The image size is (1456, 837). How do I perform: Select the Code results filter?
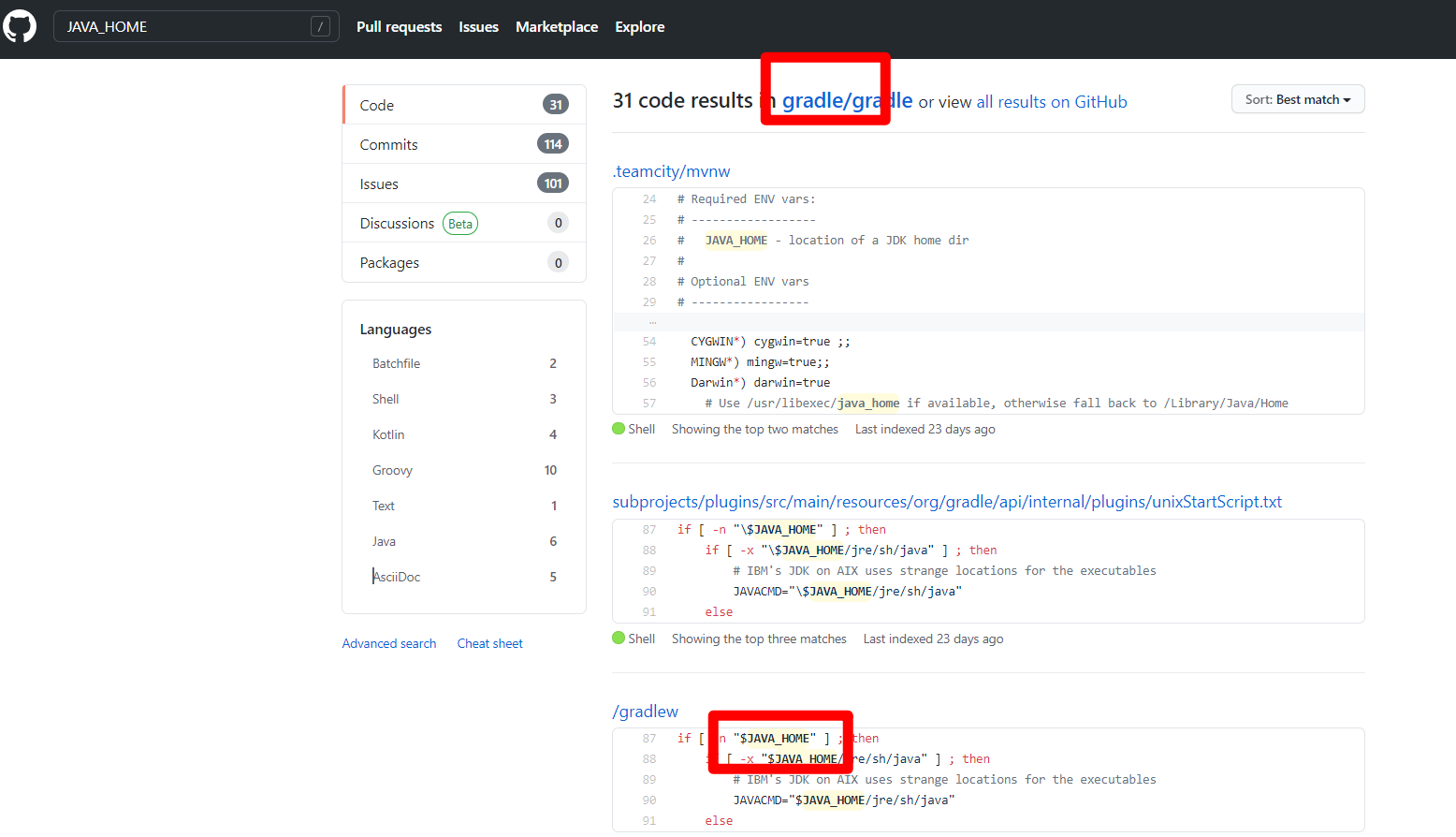(464, 105)
